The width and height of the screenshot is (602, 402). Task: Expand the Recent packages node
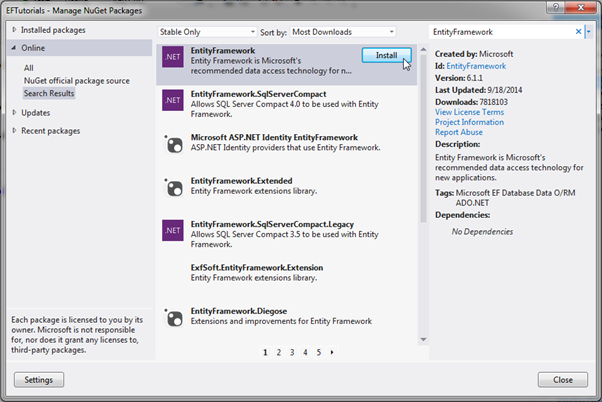tap(14, 131)
